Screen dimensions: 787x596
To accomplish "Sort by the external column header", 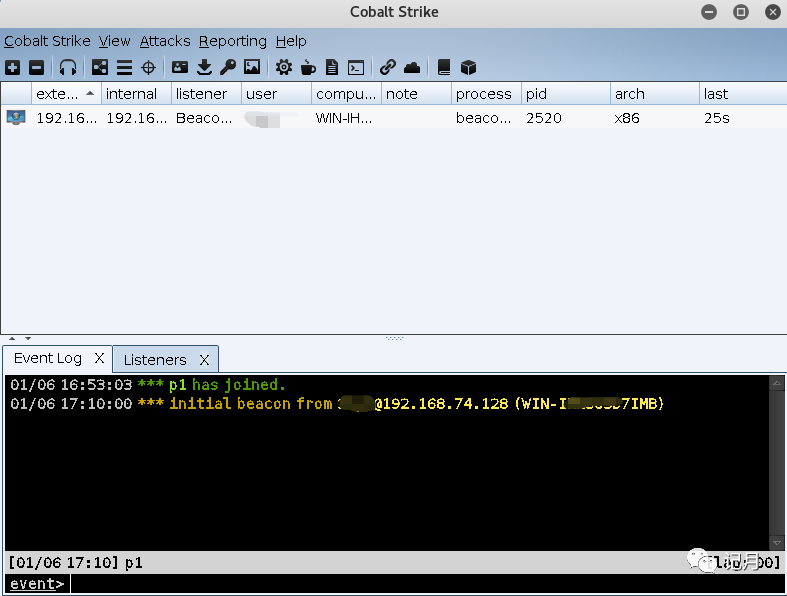I will click(x=66, y=94).
